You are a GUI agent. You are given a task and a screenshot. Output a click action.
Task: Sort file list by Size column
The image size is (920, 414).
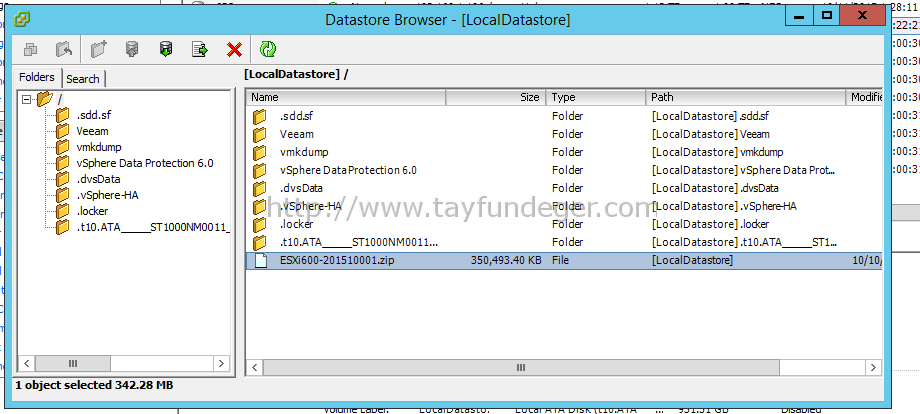496,97
